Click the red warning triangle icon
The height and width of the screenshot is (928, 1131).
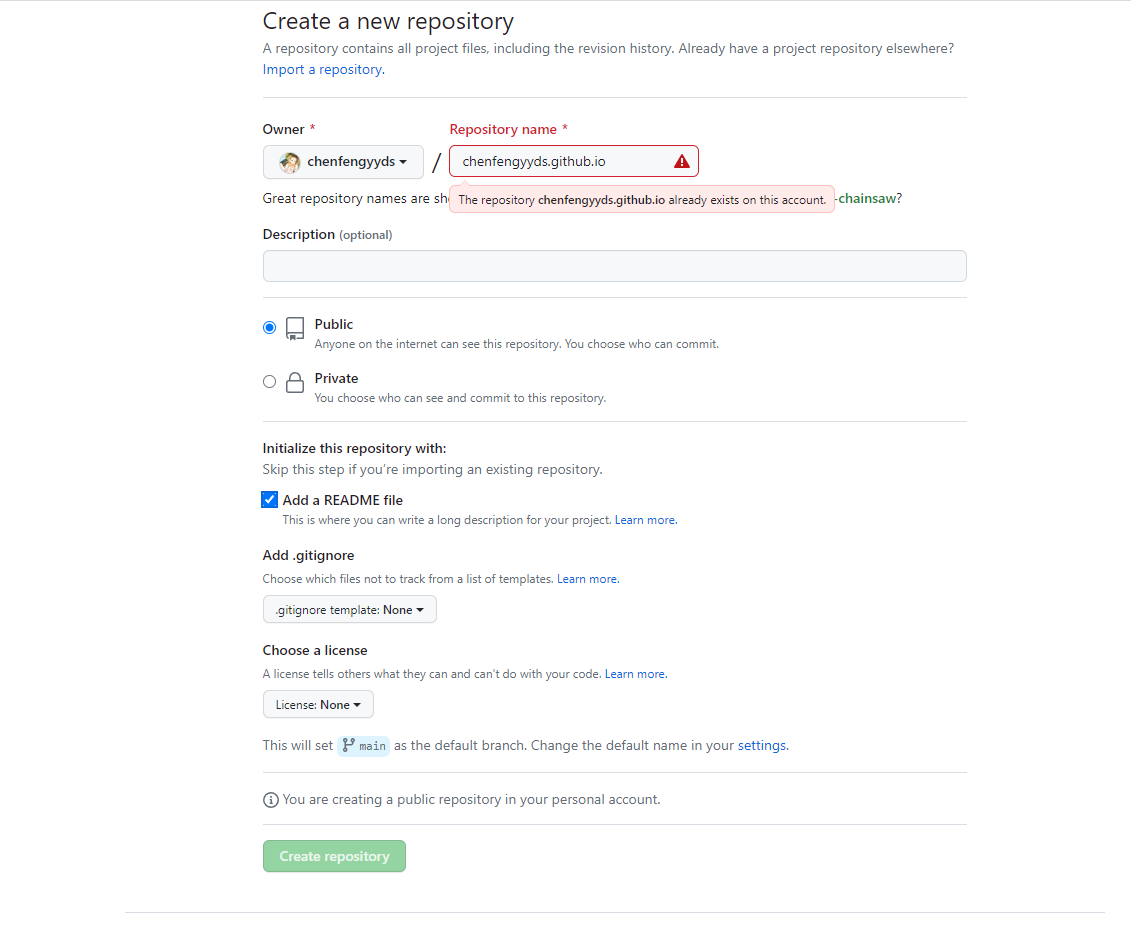tap(681, 161)
